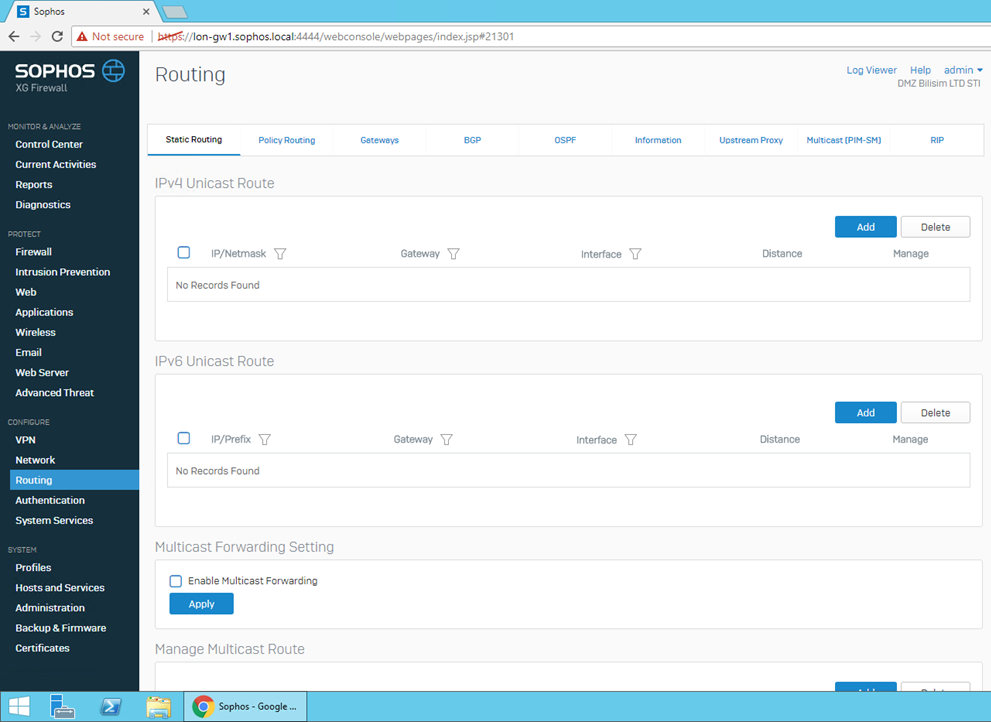Tick the IPv6 select-all checkbox

pyautogui.click(x=184, y=439)
